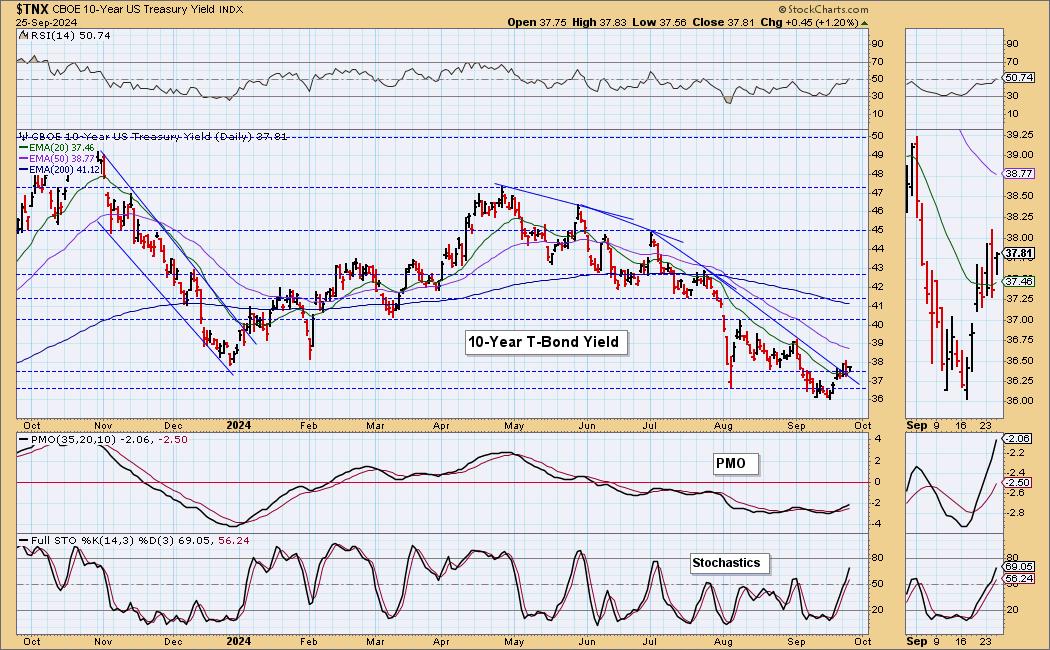Click the 39.25 label on zoom panel axis
Screen dimensions: 1050x650
pos(1019,135)
